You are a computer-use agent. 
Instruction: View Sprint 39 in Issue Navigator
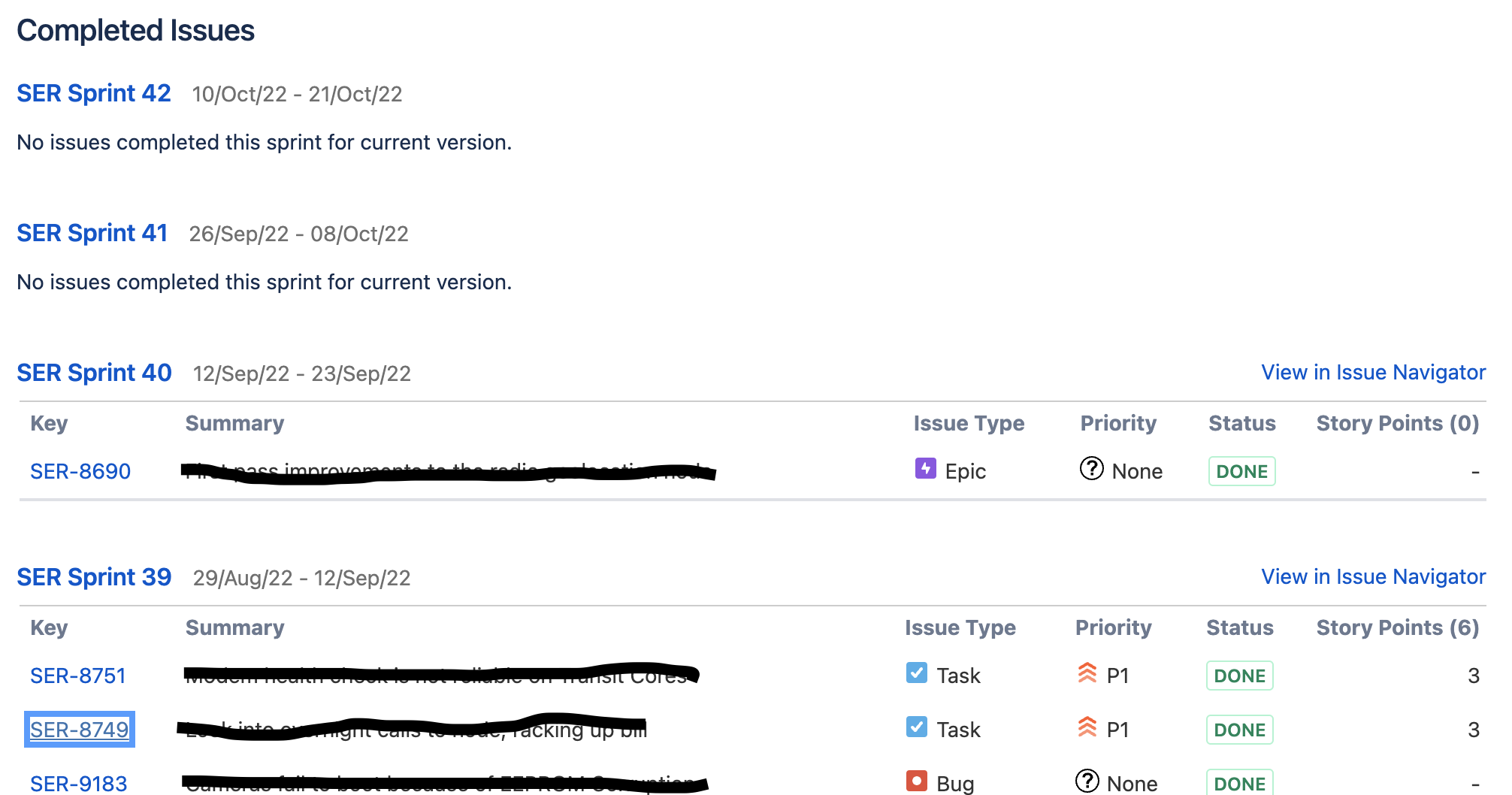point(1373,576)
